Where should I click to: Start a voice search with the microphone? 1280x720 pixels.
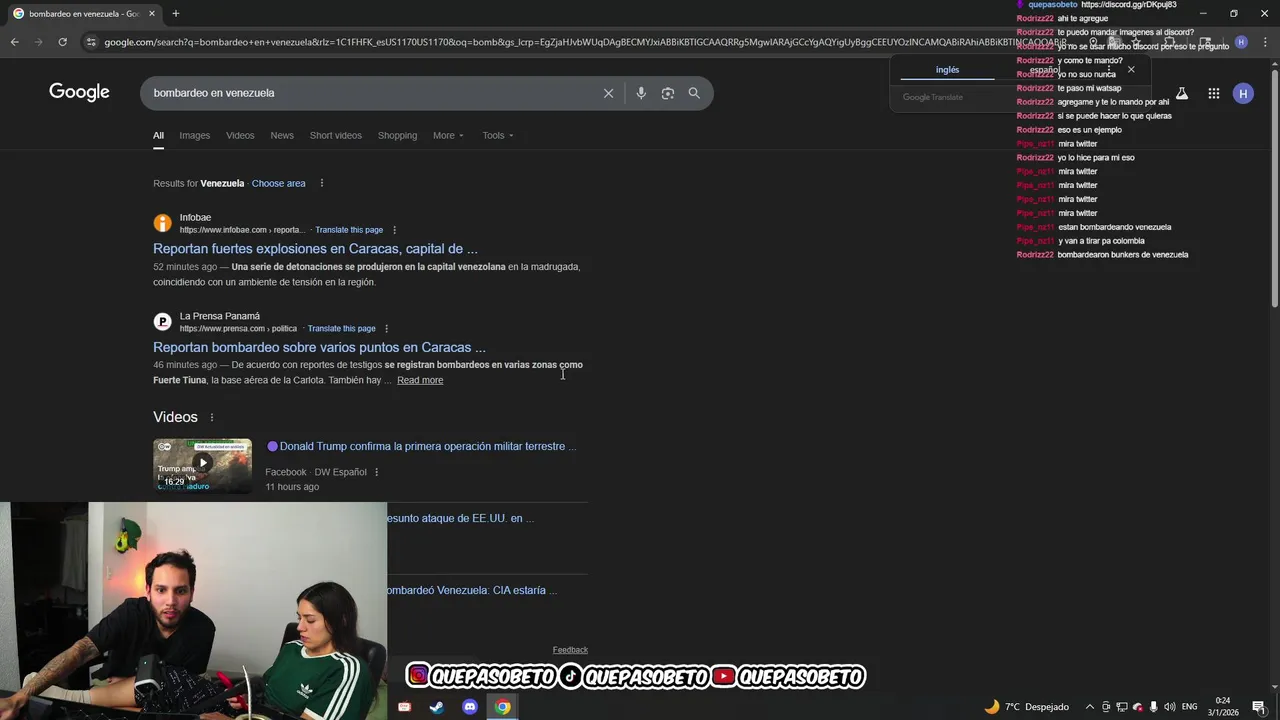click(641, 93)
